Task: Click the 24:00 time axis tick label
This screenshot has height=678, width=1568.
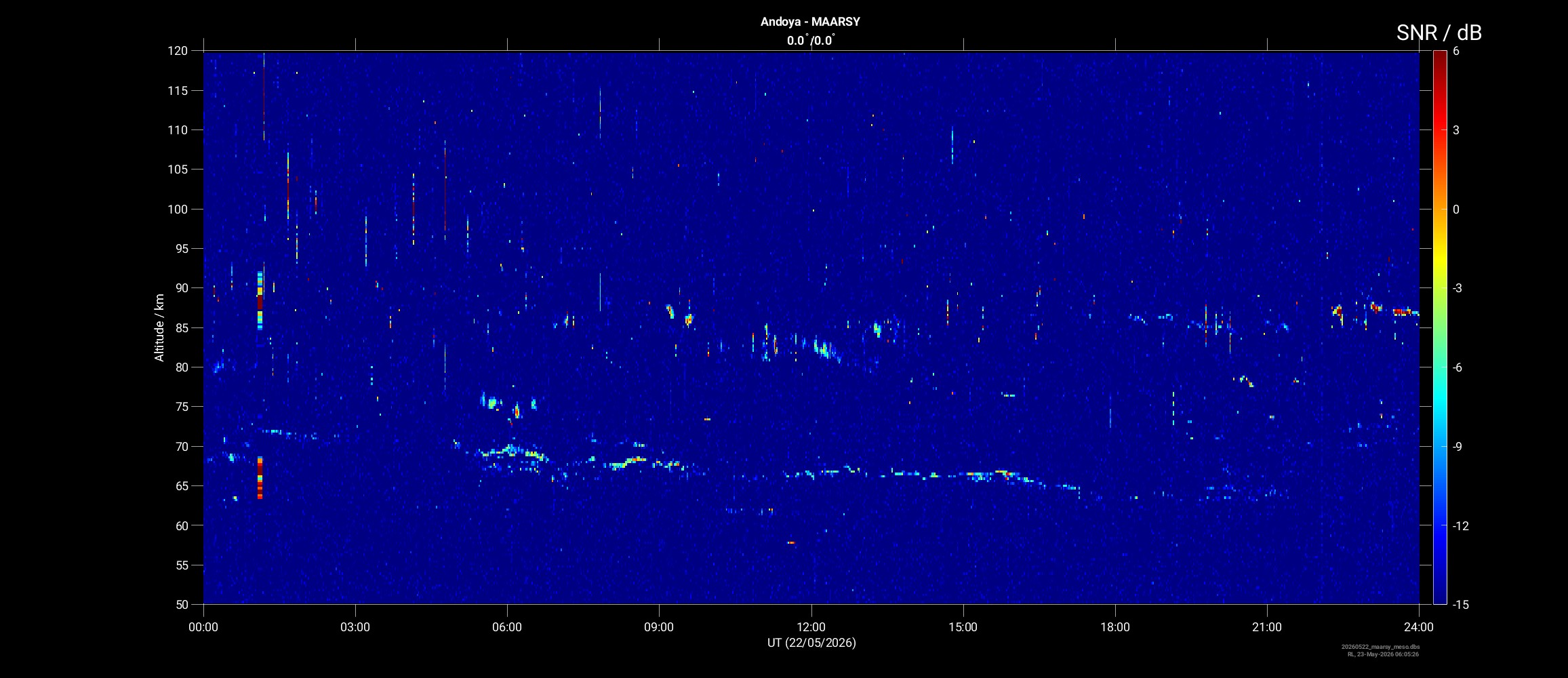Action: 1419,627
